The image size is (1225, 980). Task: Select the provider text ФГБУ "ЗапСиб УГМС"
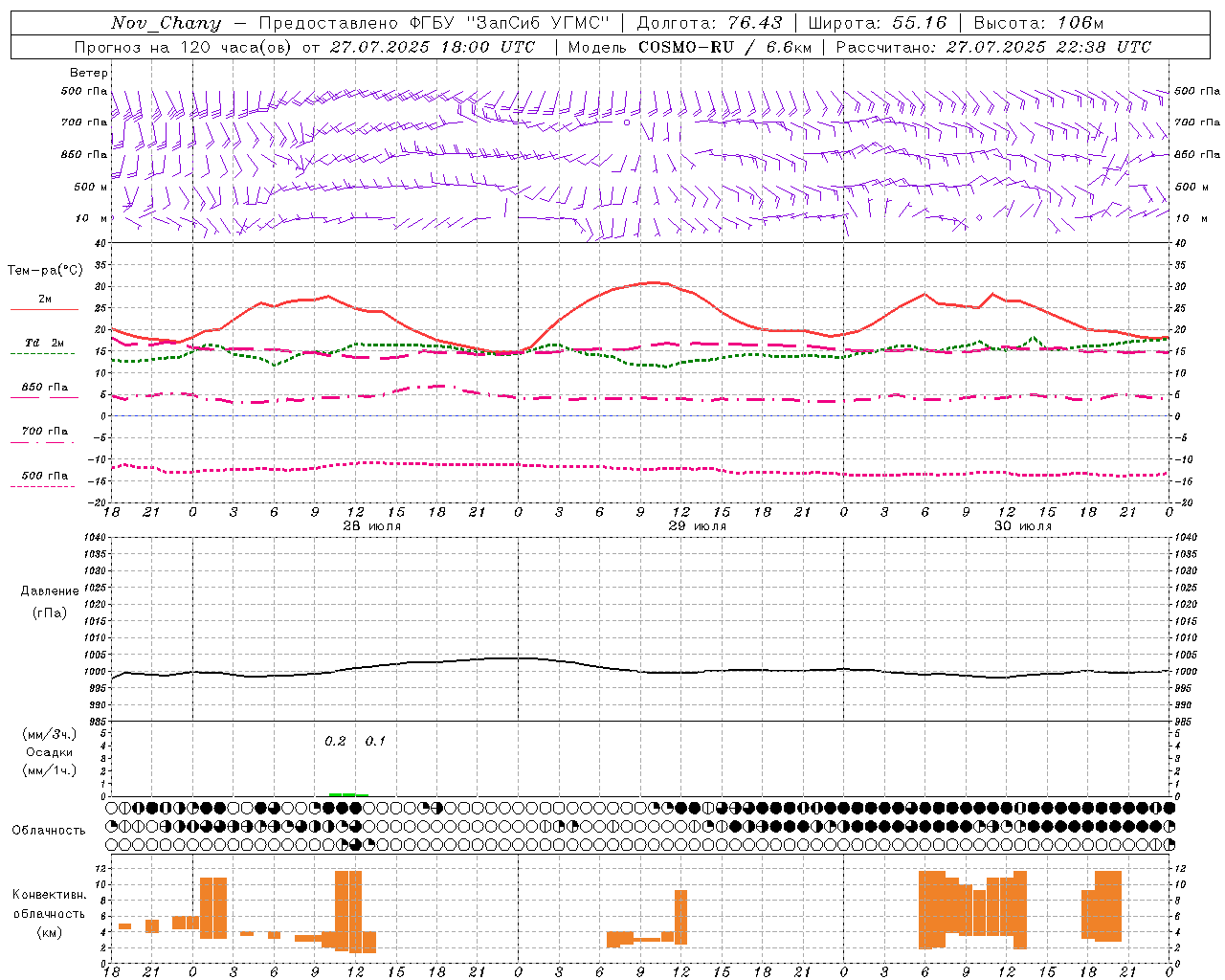point(509,23)
